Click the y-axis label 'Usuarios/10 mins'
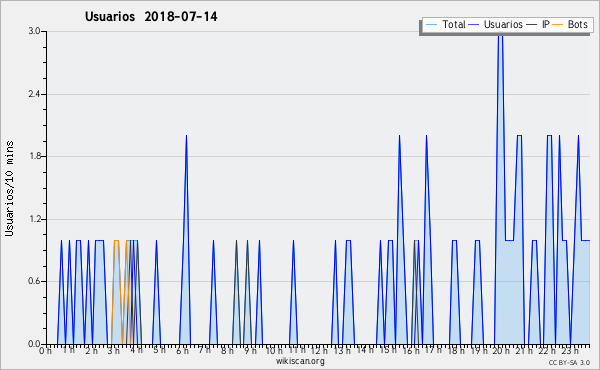Screen dimensions: 600x370 coord(9,188)
